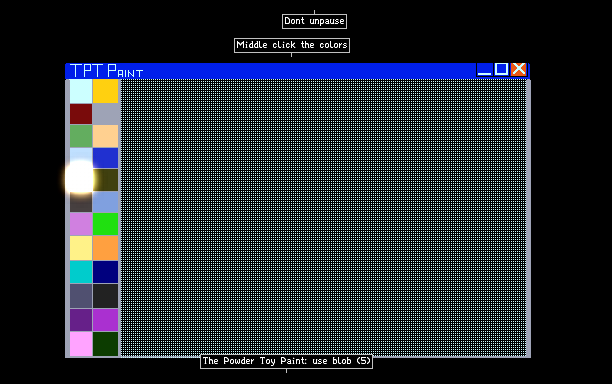Click the orange X close icon
The height and width of the screenshot is (384, 612).
coord(519,69)
